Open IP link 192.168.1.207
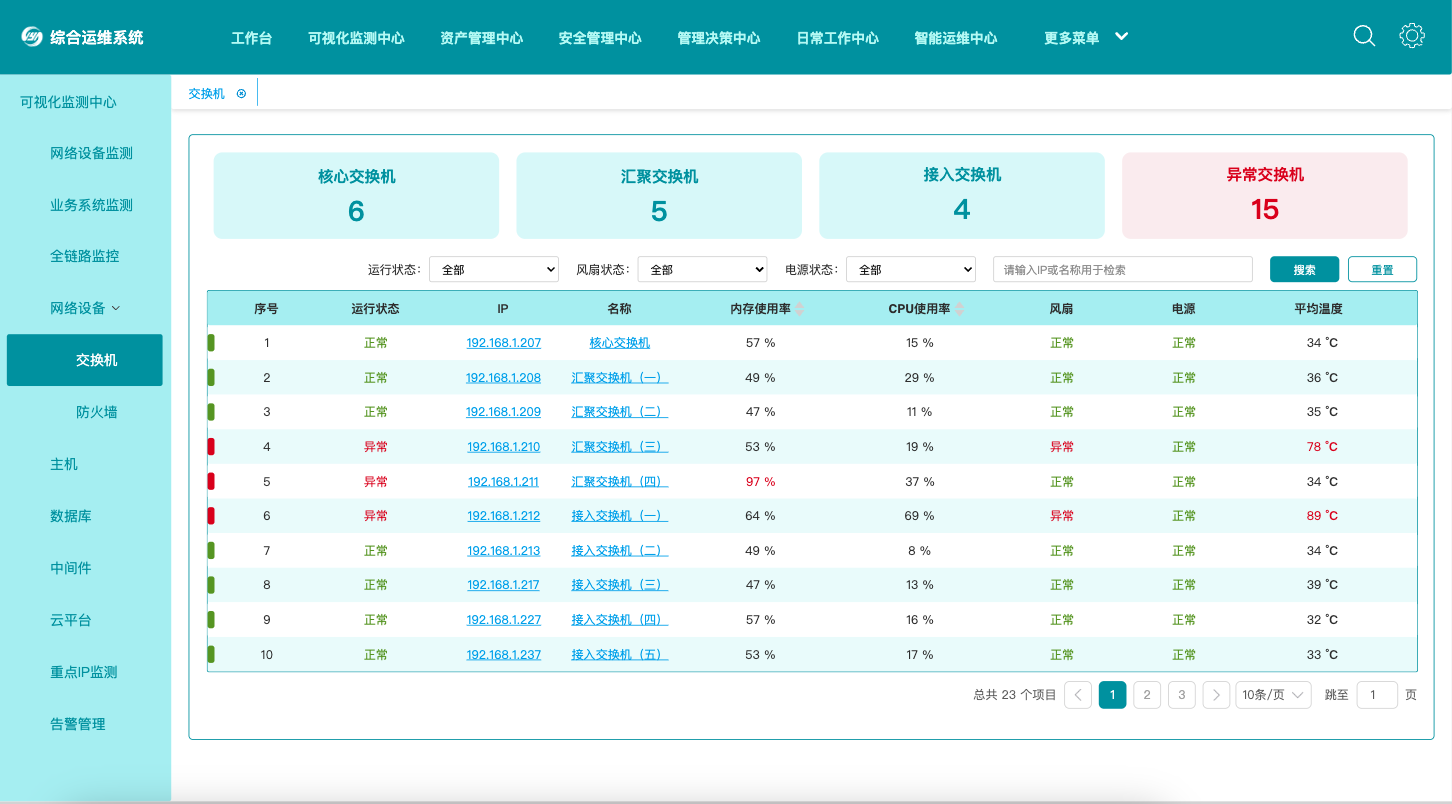Screen dimensions: 1452x804 [503, 343]
